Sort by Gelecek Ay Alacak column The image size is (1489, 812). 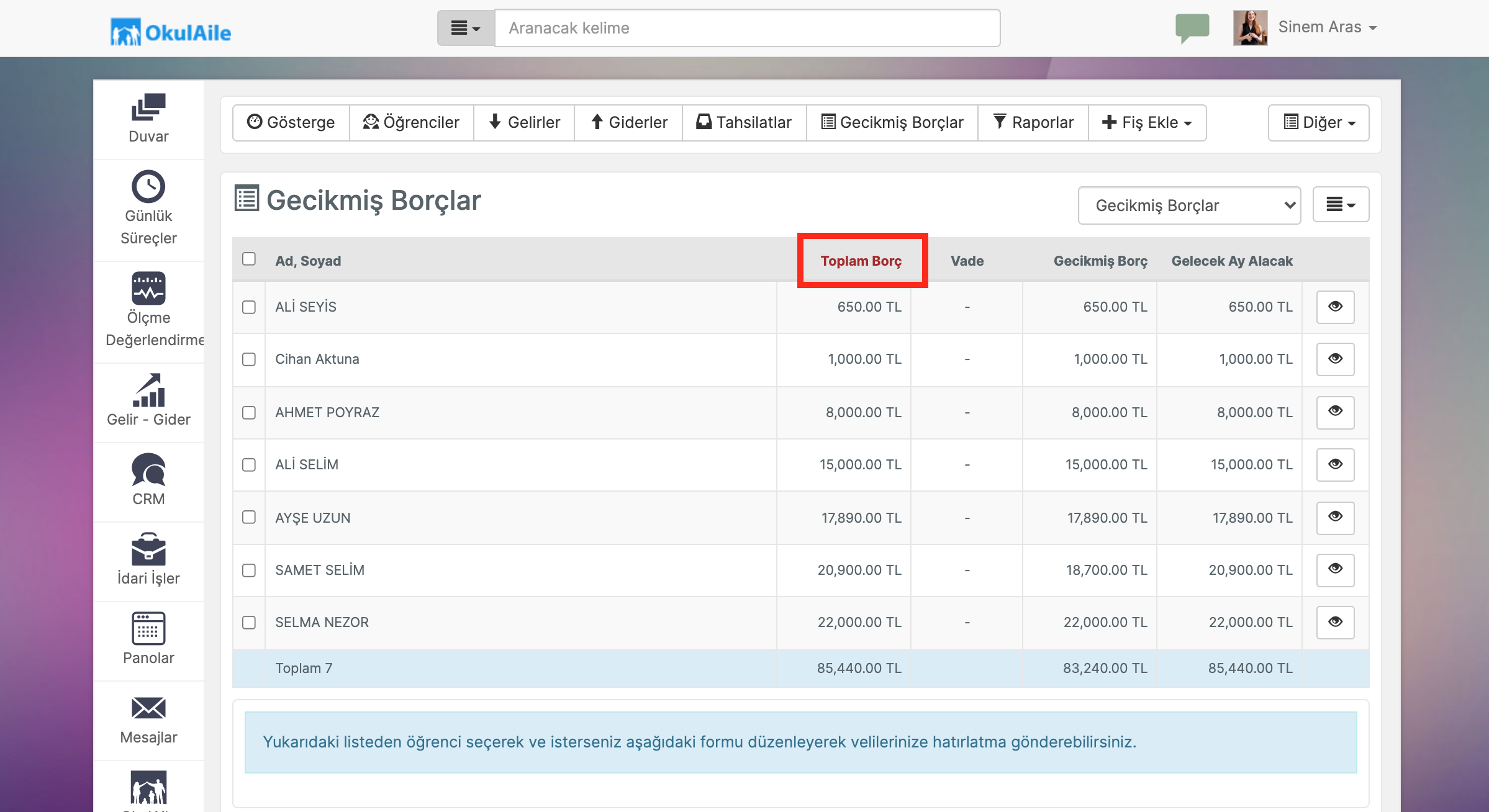coord(1232,261)
